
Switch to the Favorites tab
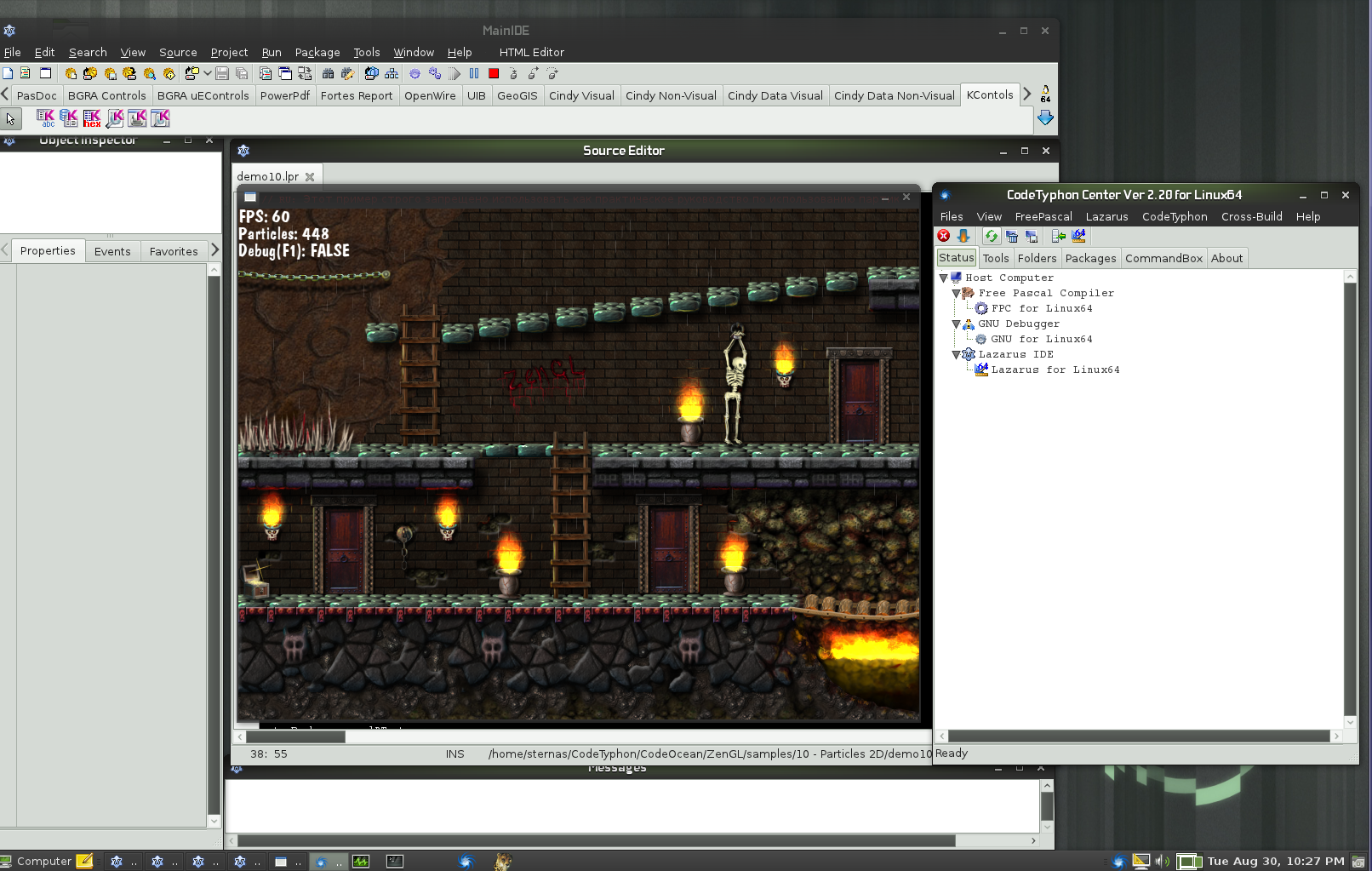[x=174, y=251]
